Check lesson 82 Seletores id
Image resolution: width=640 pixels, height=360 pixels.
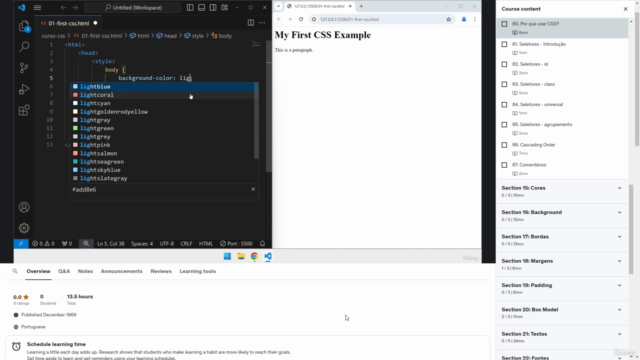point(504,64)
